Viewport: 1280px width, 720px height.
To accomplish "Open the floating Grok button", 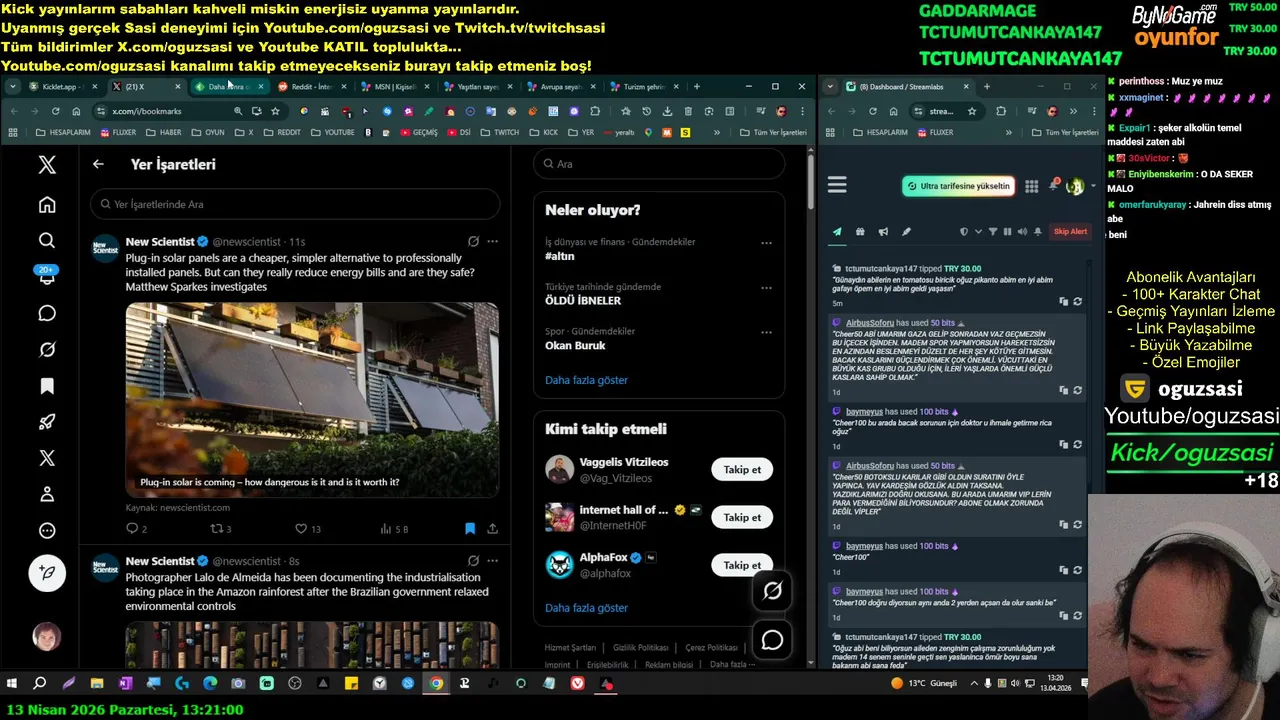I will click(x=772, y=591).
